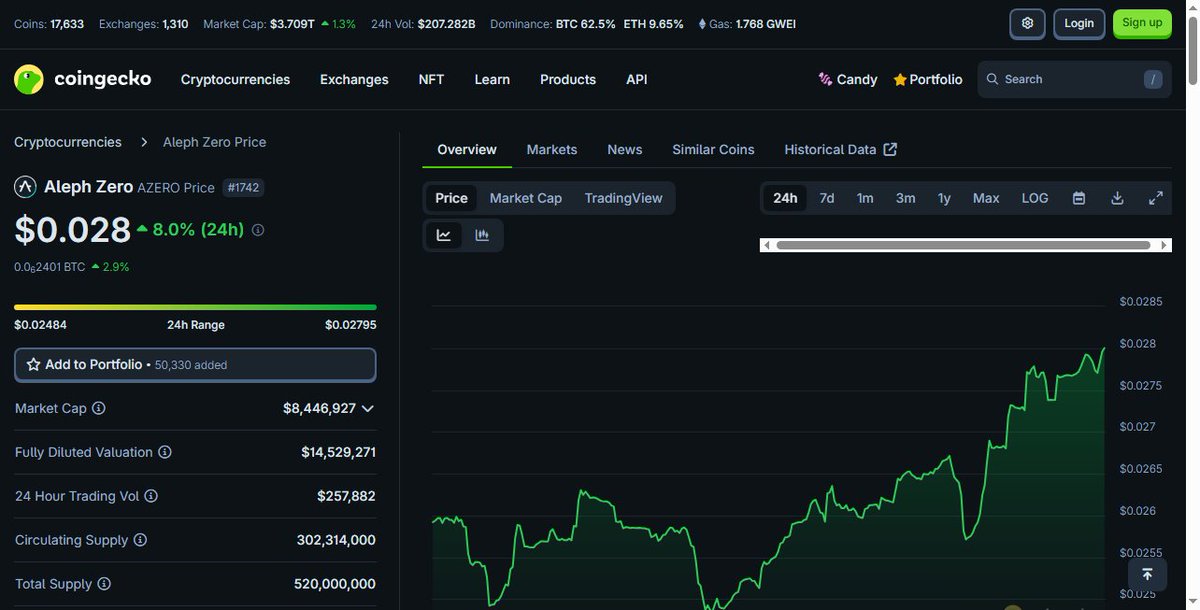Click BTC 62.5% dominance value
1200x610 pixels.
pyautogui.click(x=585, y=23)
